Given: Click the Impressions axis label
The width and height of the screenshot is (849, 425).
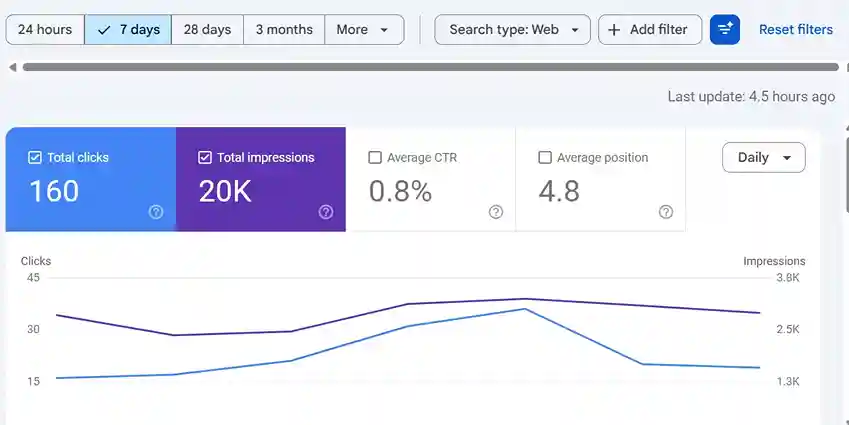Looking at the screenshot, I should tap(774, 261).
